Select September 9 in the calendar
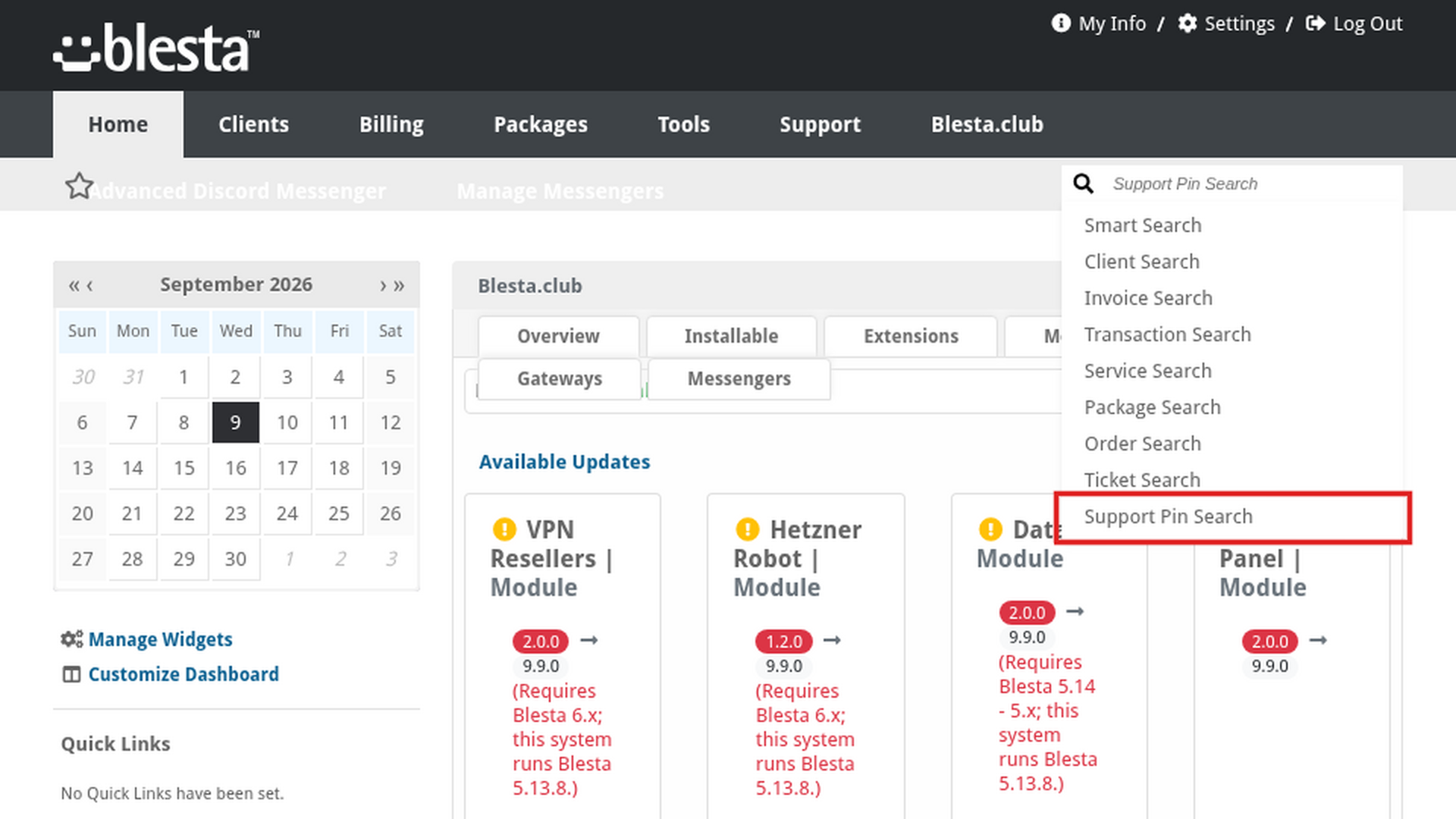The height and width of the screenshot is (819, 1456). pos(236,422)
